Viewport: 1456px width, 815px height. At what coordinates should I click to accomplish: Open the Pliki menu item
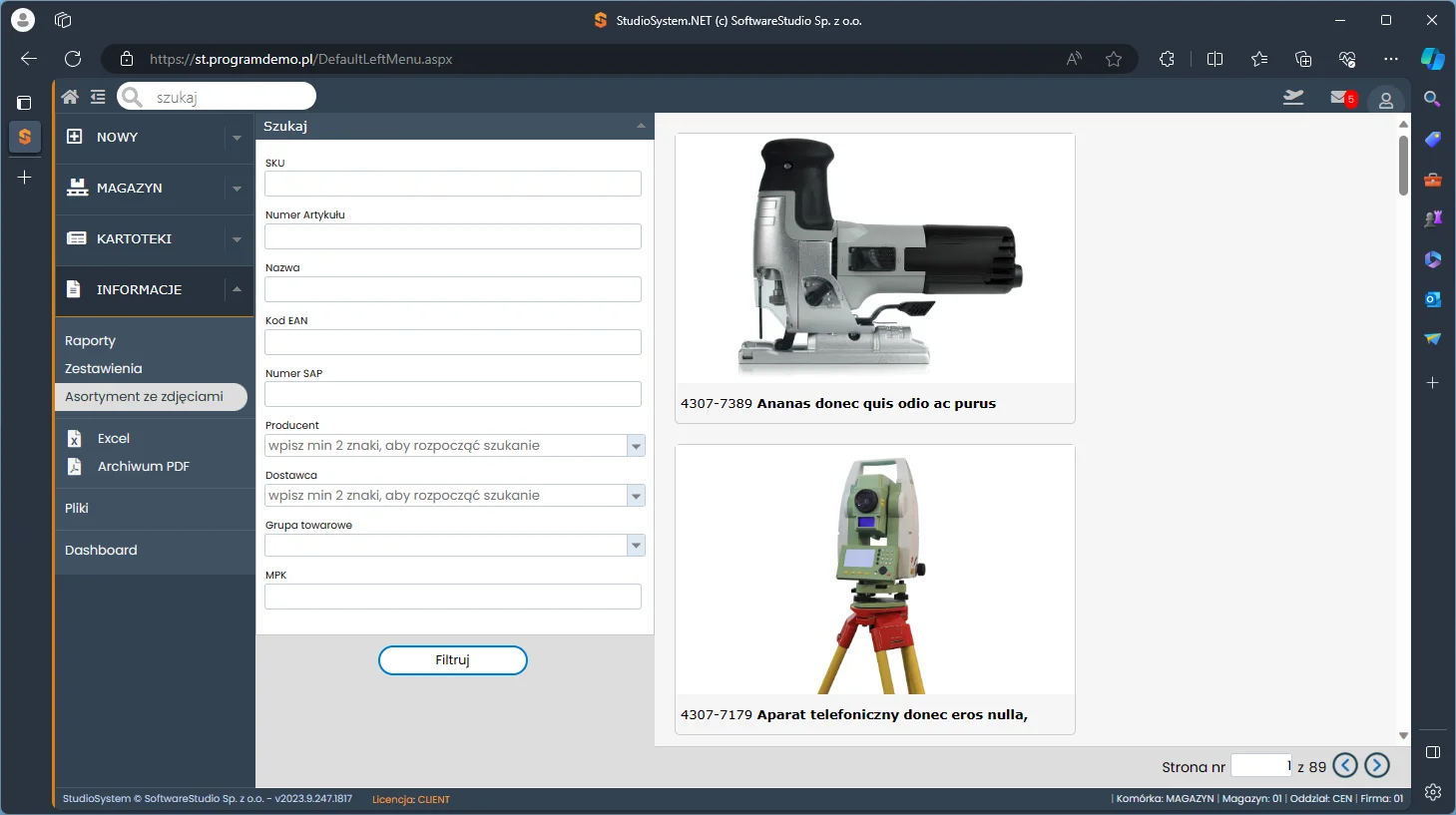pyautogui.click(x=77, y=509)
